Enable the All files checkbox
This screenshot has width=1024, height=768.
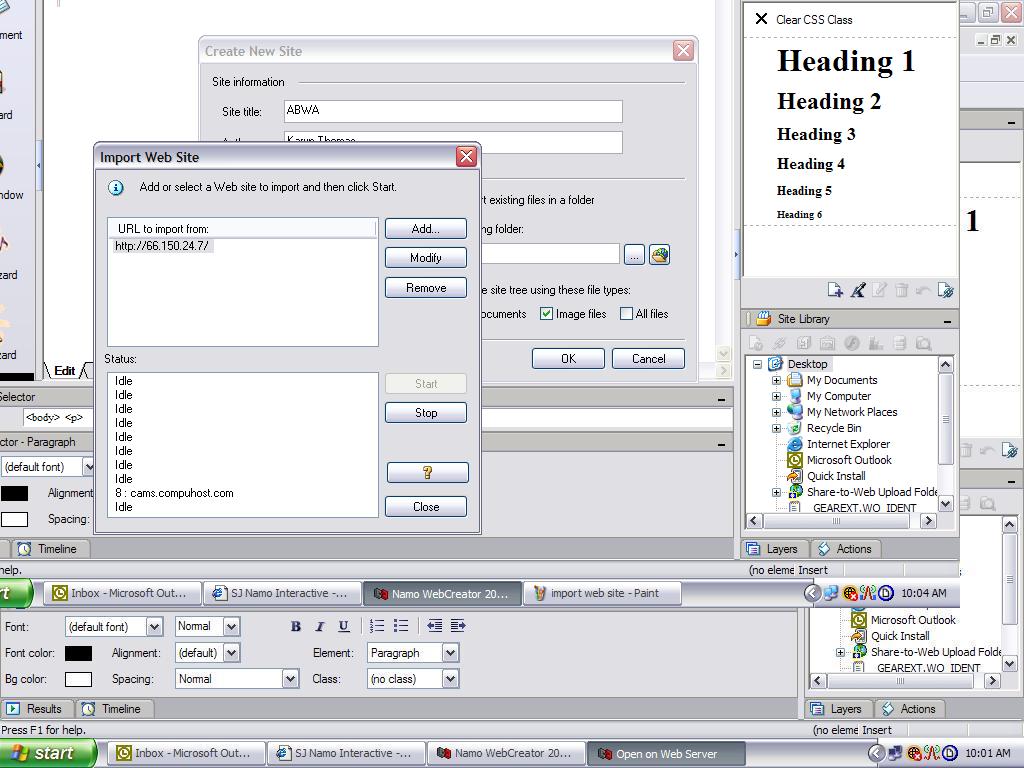pyautogui.click(x=627, y=314)
